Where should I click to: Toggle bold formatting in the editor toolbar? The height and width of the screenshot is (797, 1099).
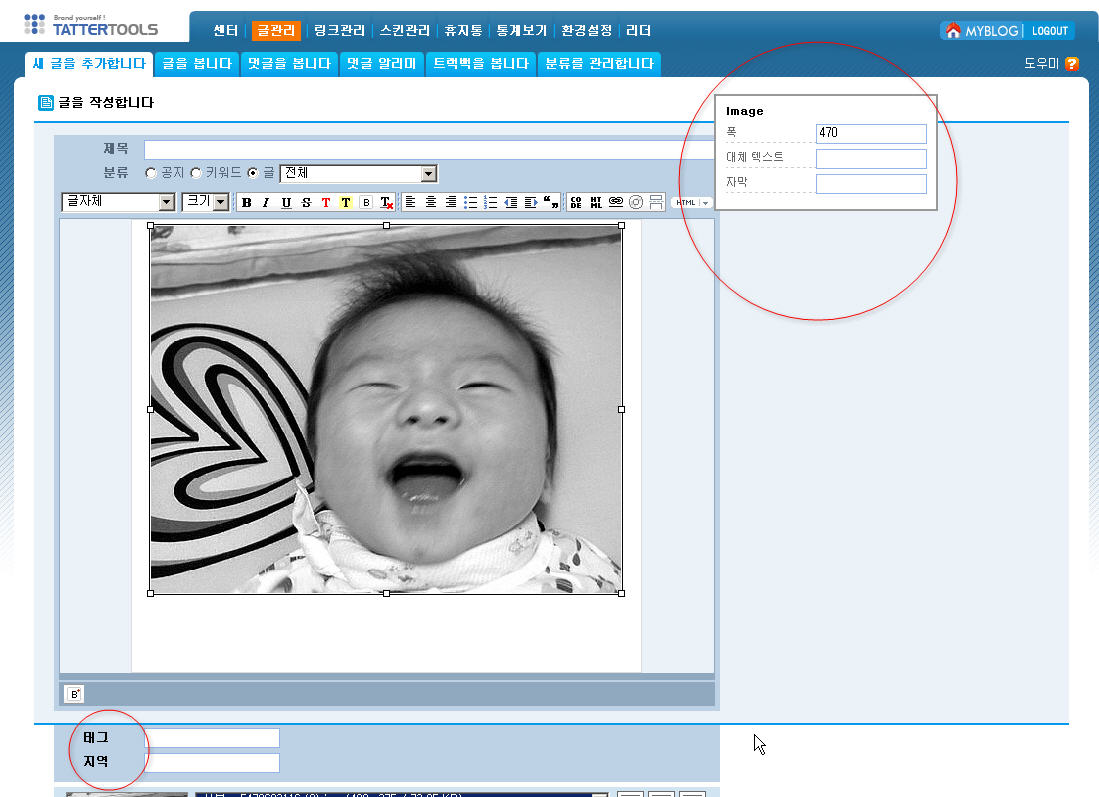(x=246, y=202)
